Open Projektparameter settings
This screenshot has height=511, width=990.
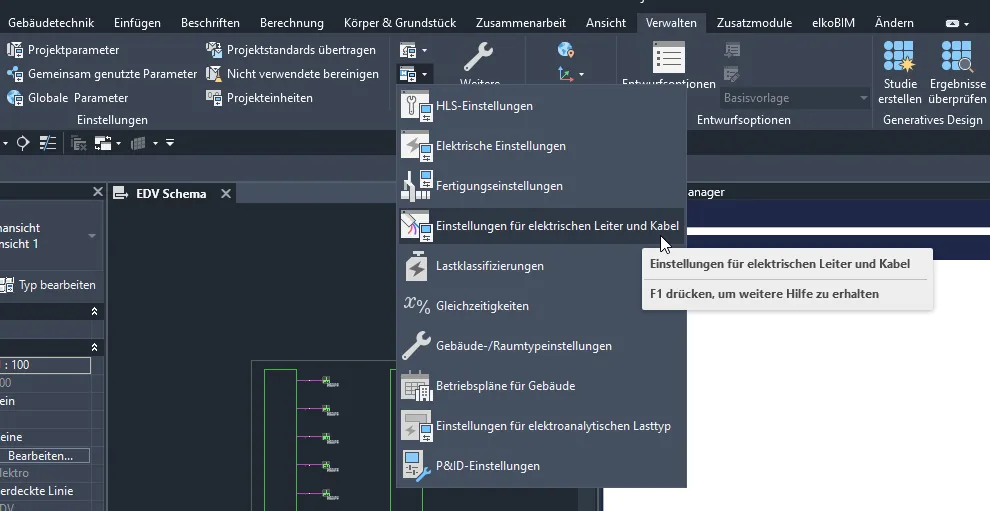(63, 50)
